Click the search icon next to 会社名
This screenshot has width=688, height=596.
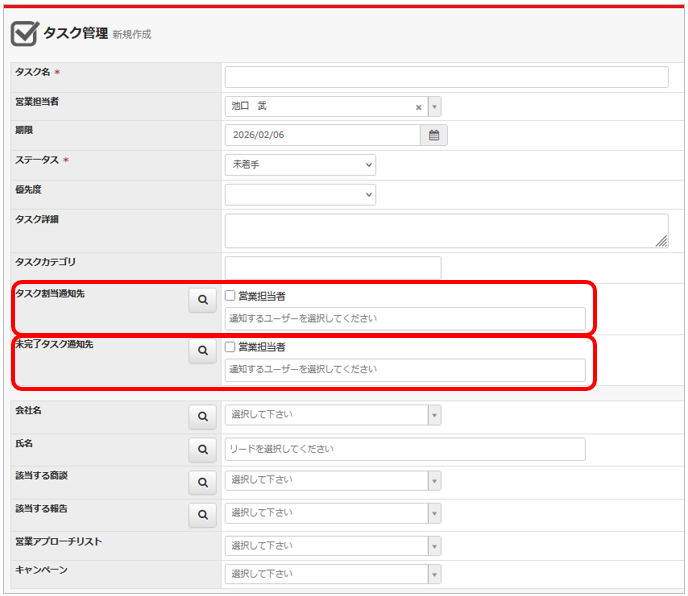point(203,415)
